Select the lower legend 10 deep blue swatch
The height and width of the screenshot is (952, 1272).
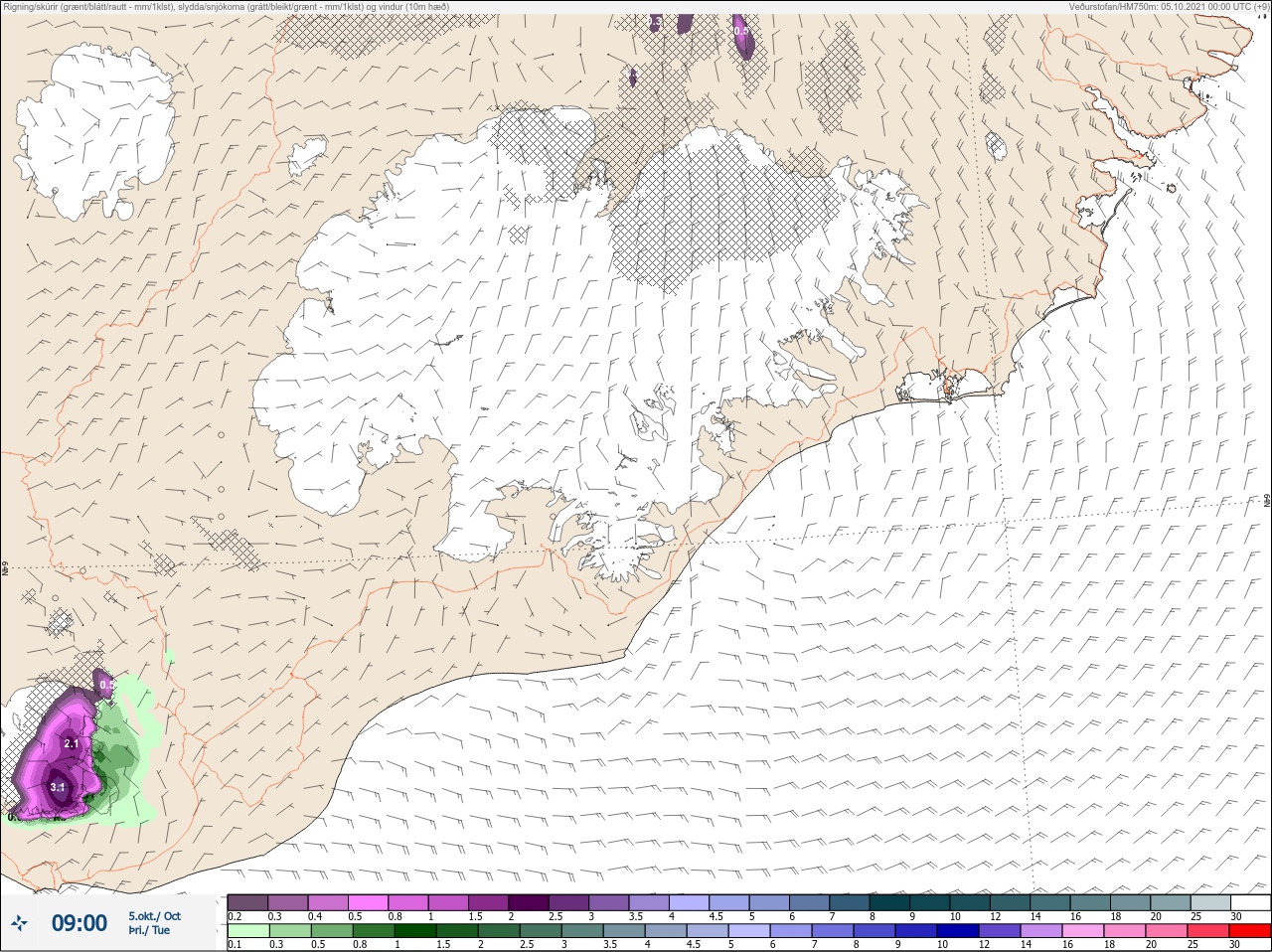960,931
